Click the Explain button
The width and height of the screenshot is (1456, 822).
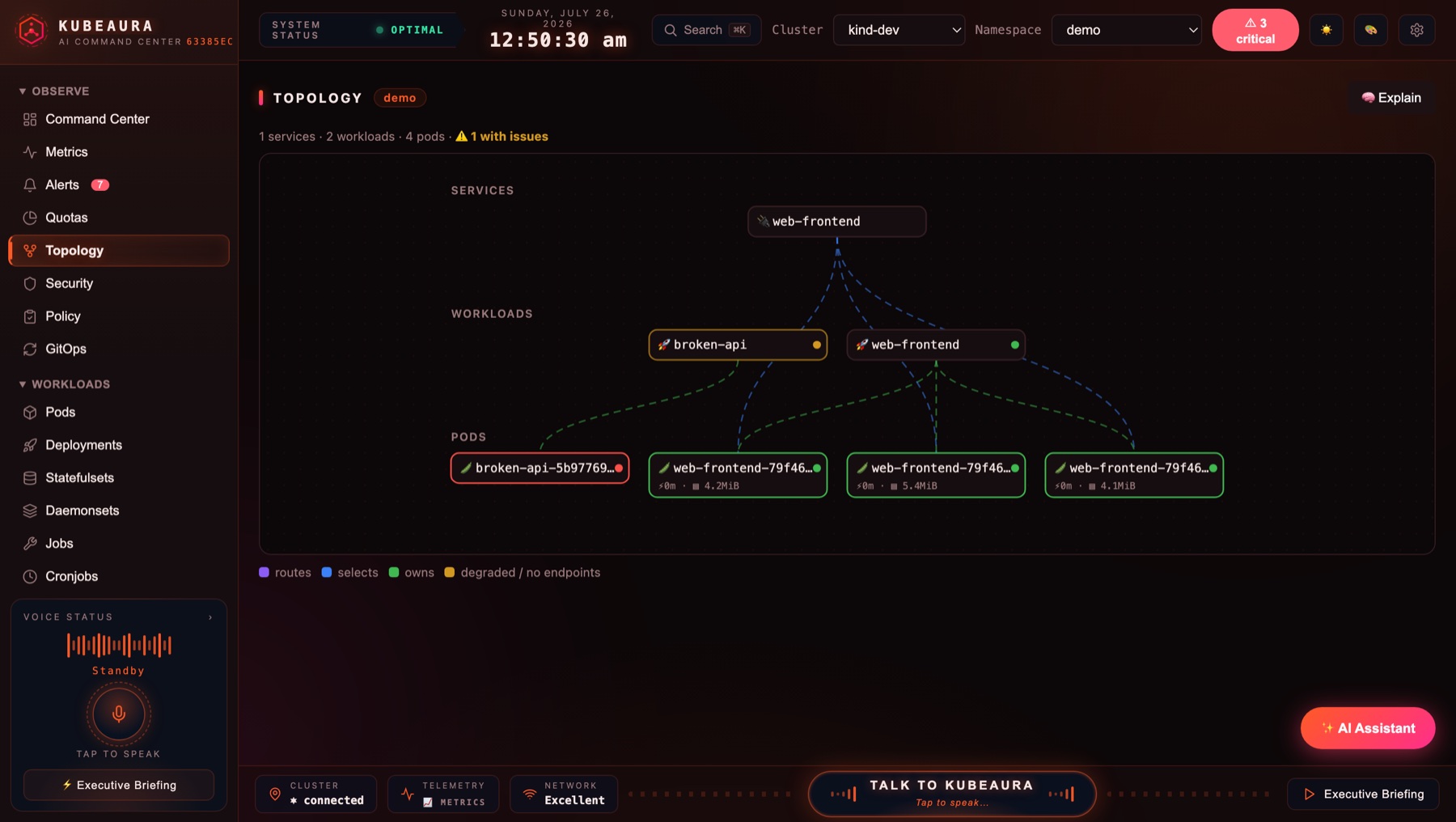pos(1391,98)
